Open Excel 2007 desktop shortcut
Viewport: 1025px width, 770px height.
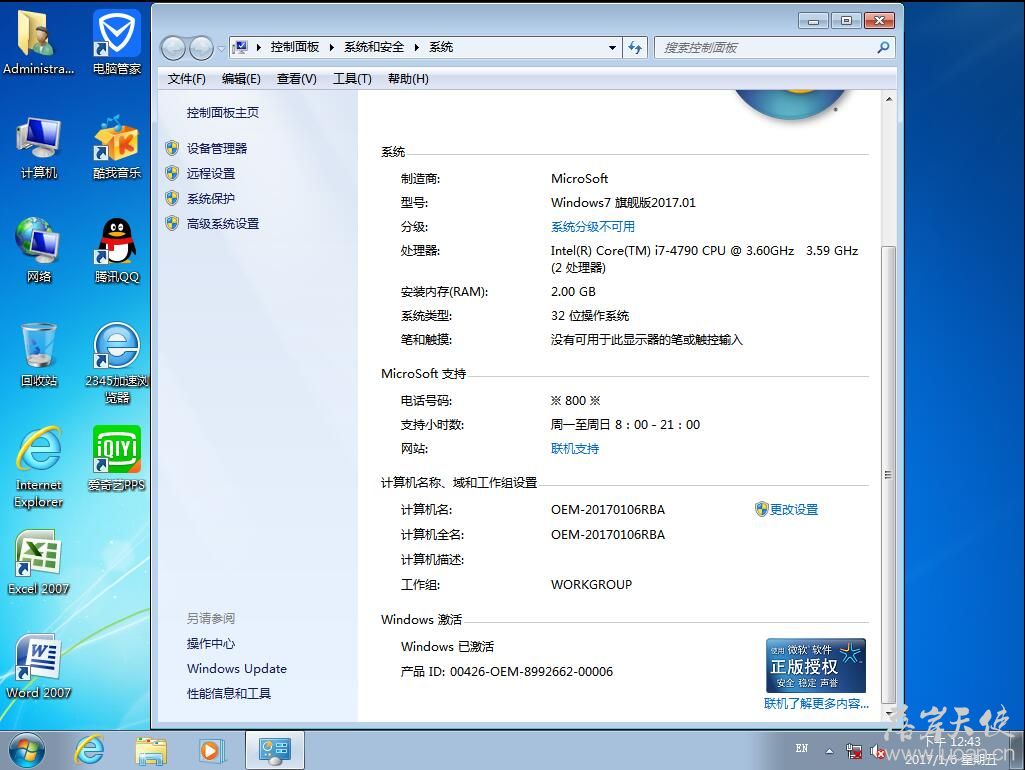39,563
